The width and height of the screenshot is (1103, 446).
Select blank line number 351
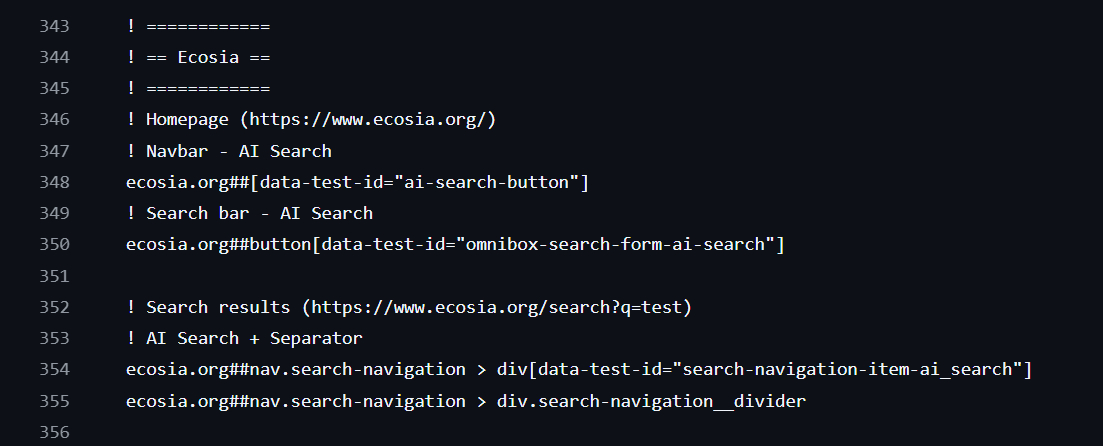[x=54, y=276]
